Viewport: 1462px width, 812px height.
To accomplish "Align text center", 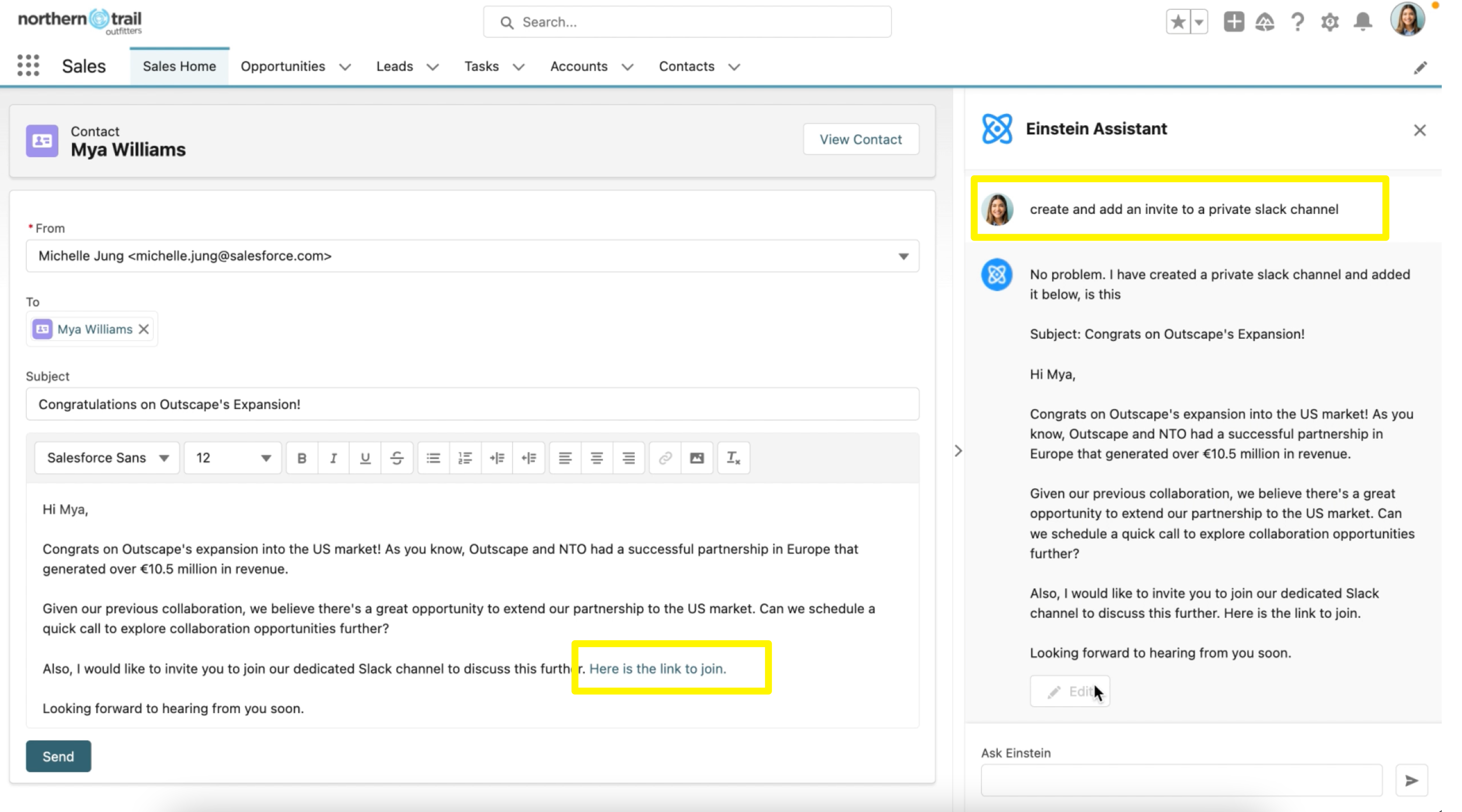I will [x=597, y=458].
